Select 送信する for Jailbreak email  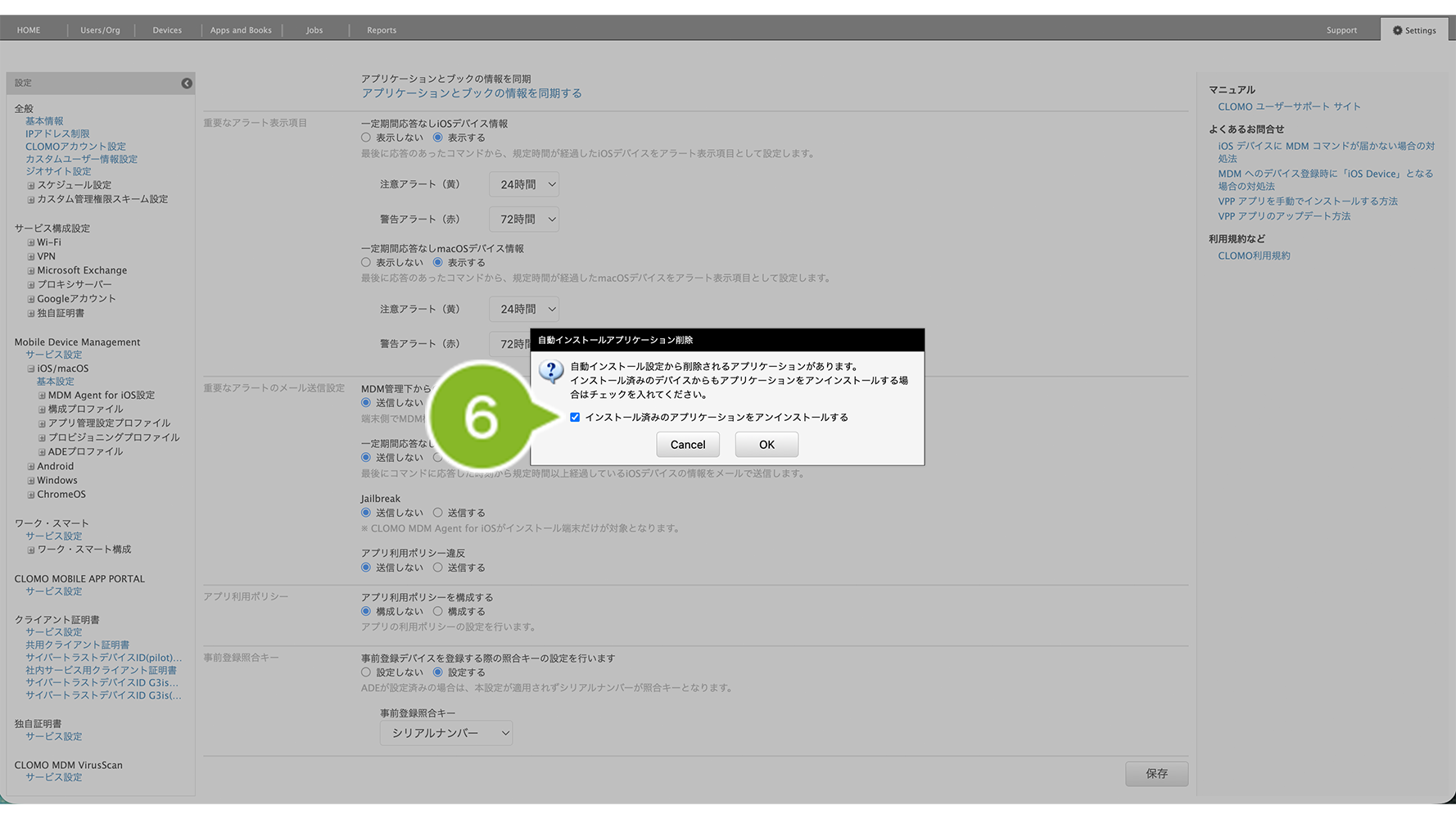pyautogui.click(x=438, y=513)
